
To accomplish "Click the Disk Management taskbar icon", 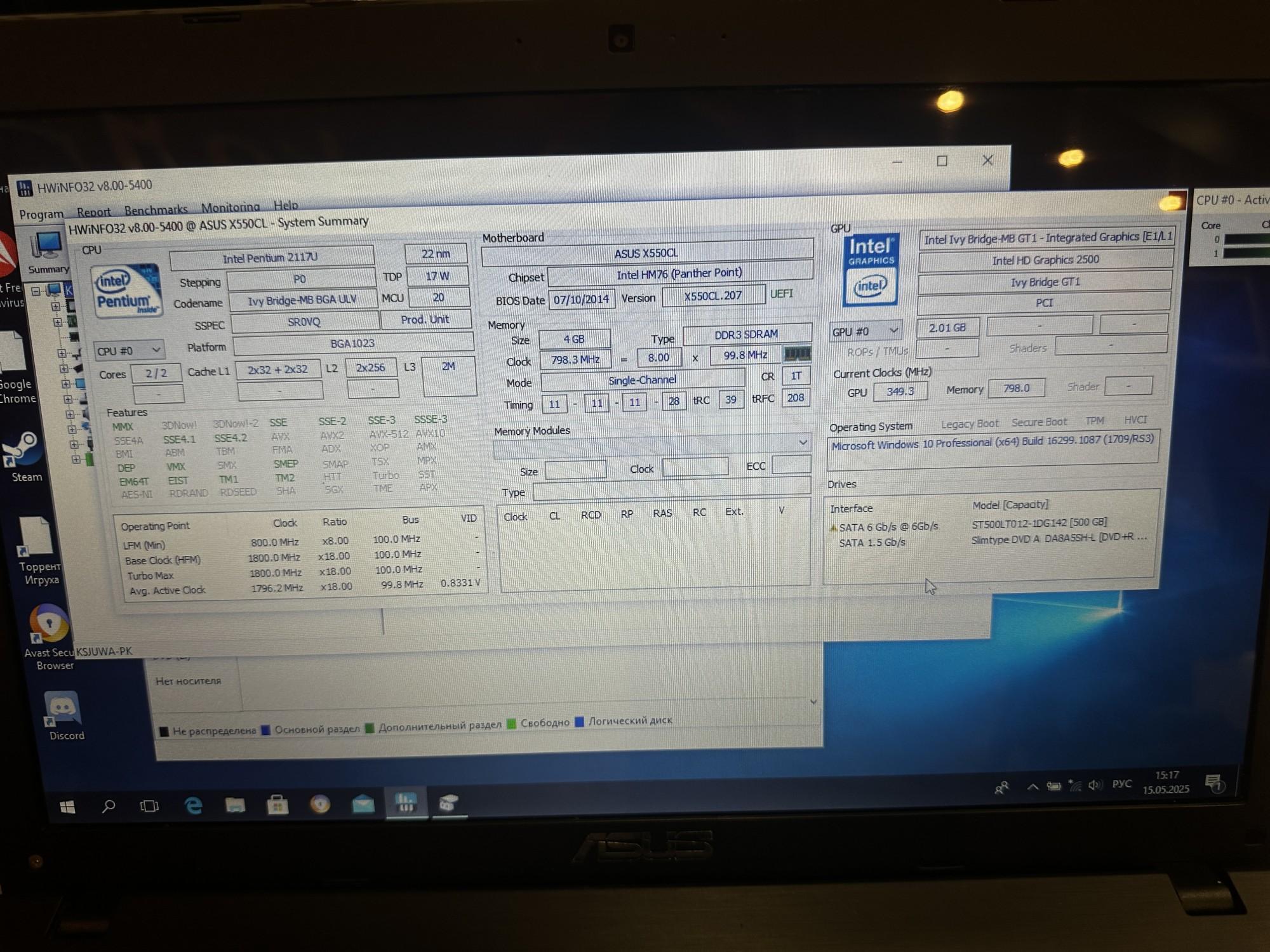I will click(448, 803).
